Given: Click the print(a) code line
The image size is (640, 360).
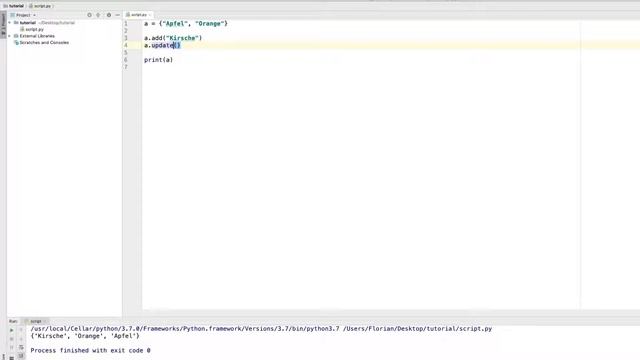Looking at the screenshot, I should [x=158, y=60].
